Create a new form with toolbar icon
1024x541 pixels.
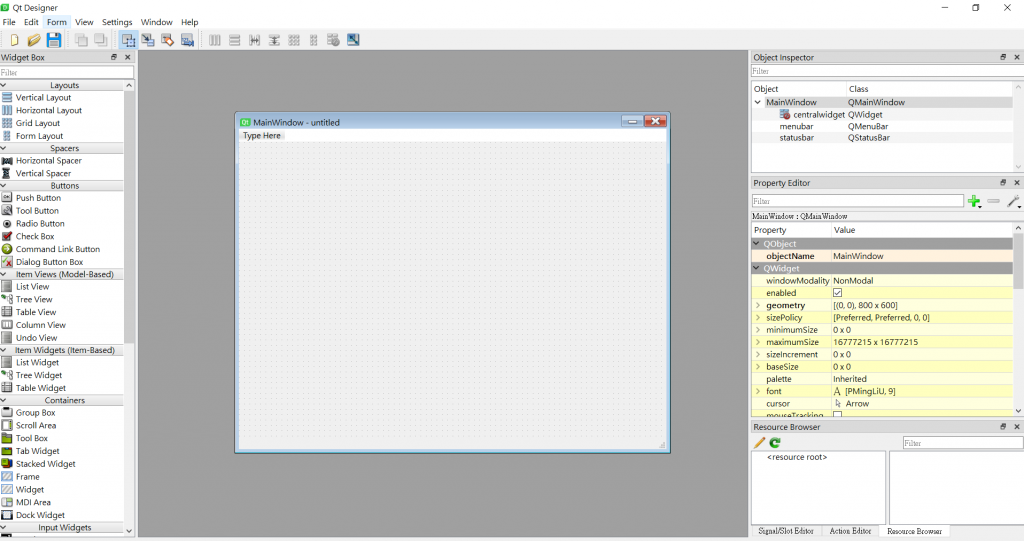pyautogui.click(x=14, y=41)
